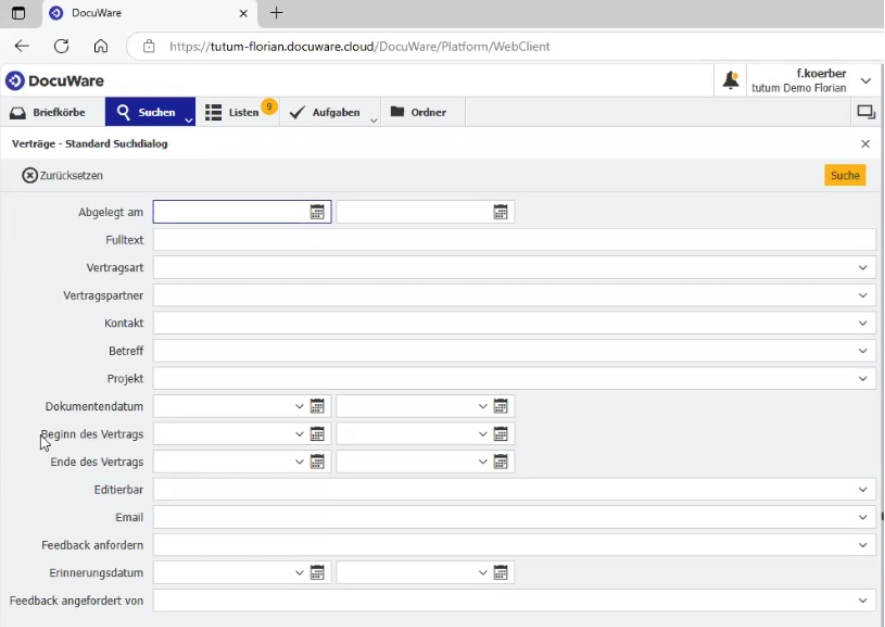The width and height of the screenshot is (885, 627).
Task: Expand the Betreff dropdown
Action: (862, 351)
